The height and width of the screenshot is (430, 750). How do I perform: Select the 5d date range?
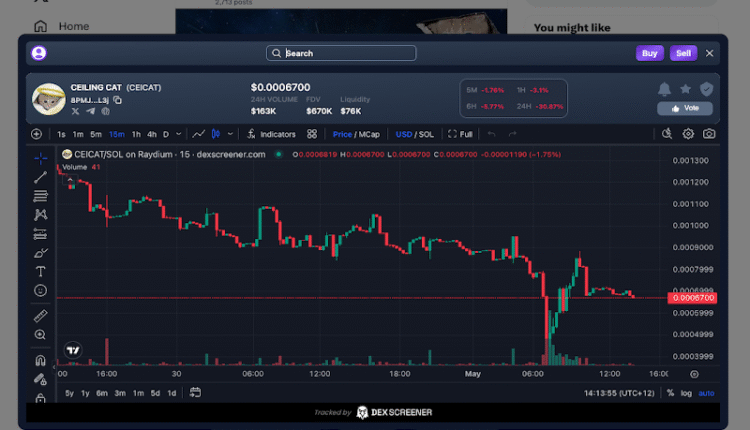(x=154, y=393)
